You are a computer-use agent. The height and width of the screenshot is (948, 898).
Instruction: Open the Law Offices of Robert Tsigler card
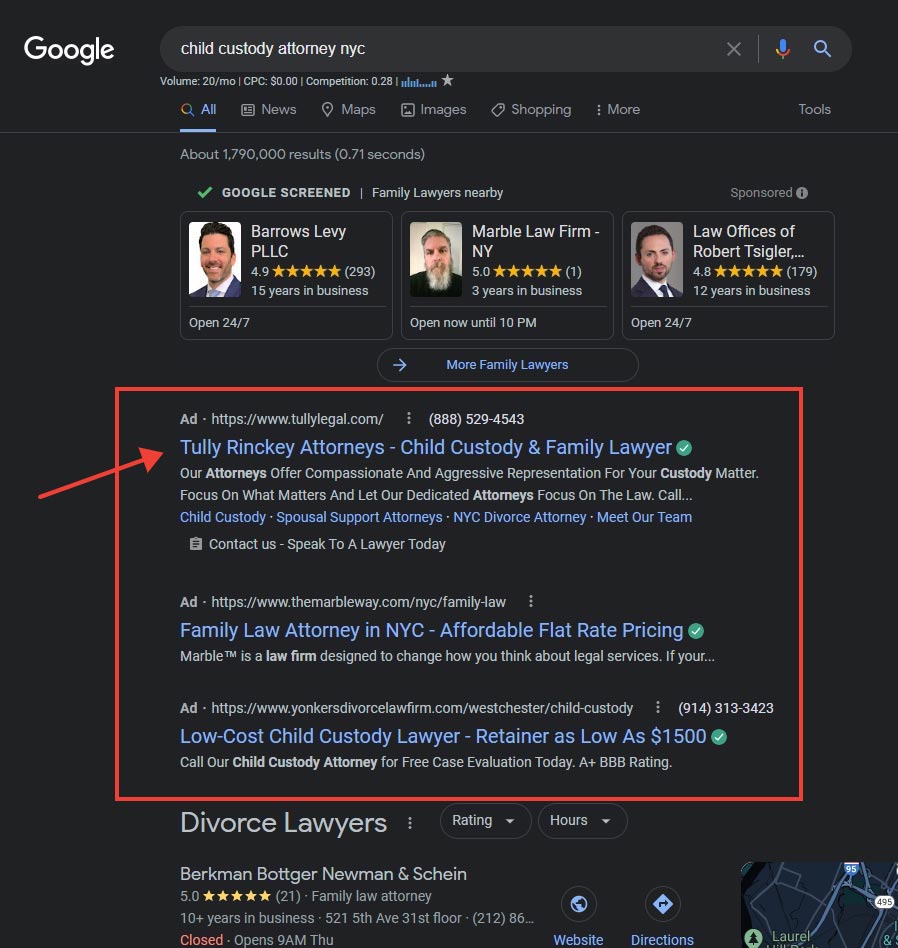pos(728,275)
